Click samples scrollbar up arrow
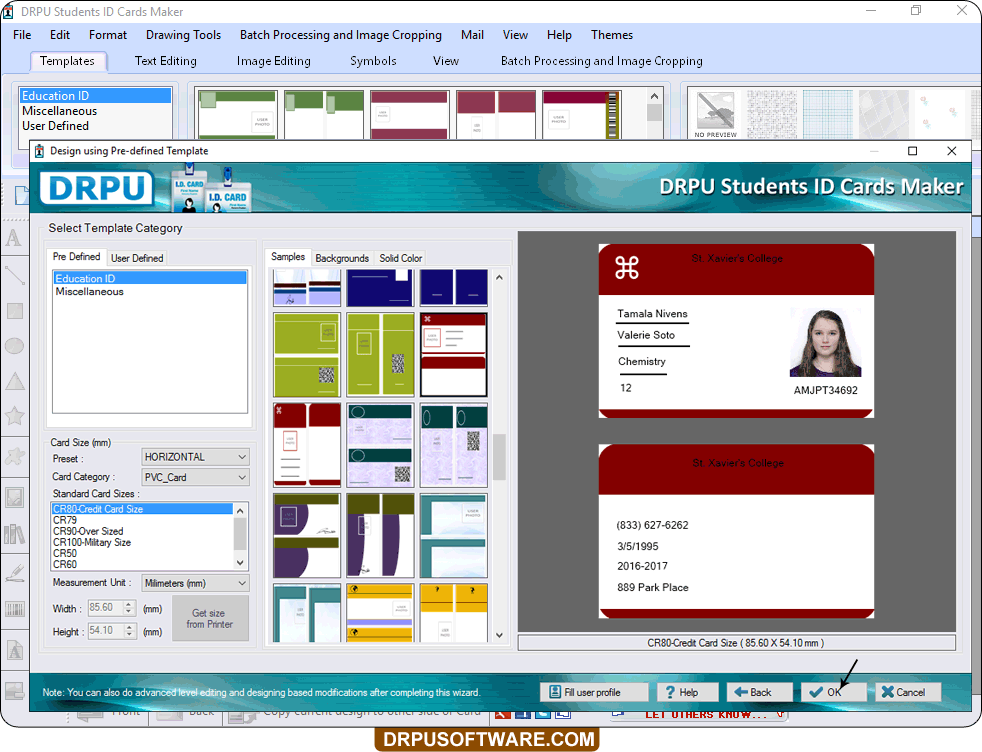The width and height of the screenshot is (982, 752). [x=499, y=277]
